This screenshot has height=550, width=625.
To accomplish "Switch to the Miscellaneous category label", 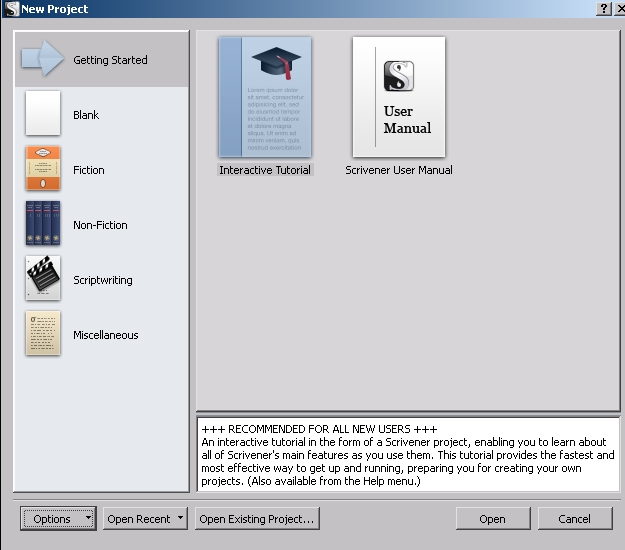I will click(106, 335).
